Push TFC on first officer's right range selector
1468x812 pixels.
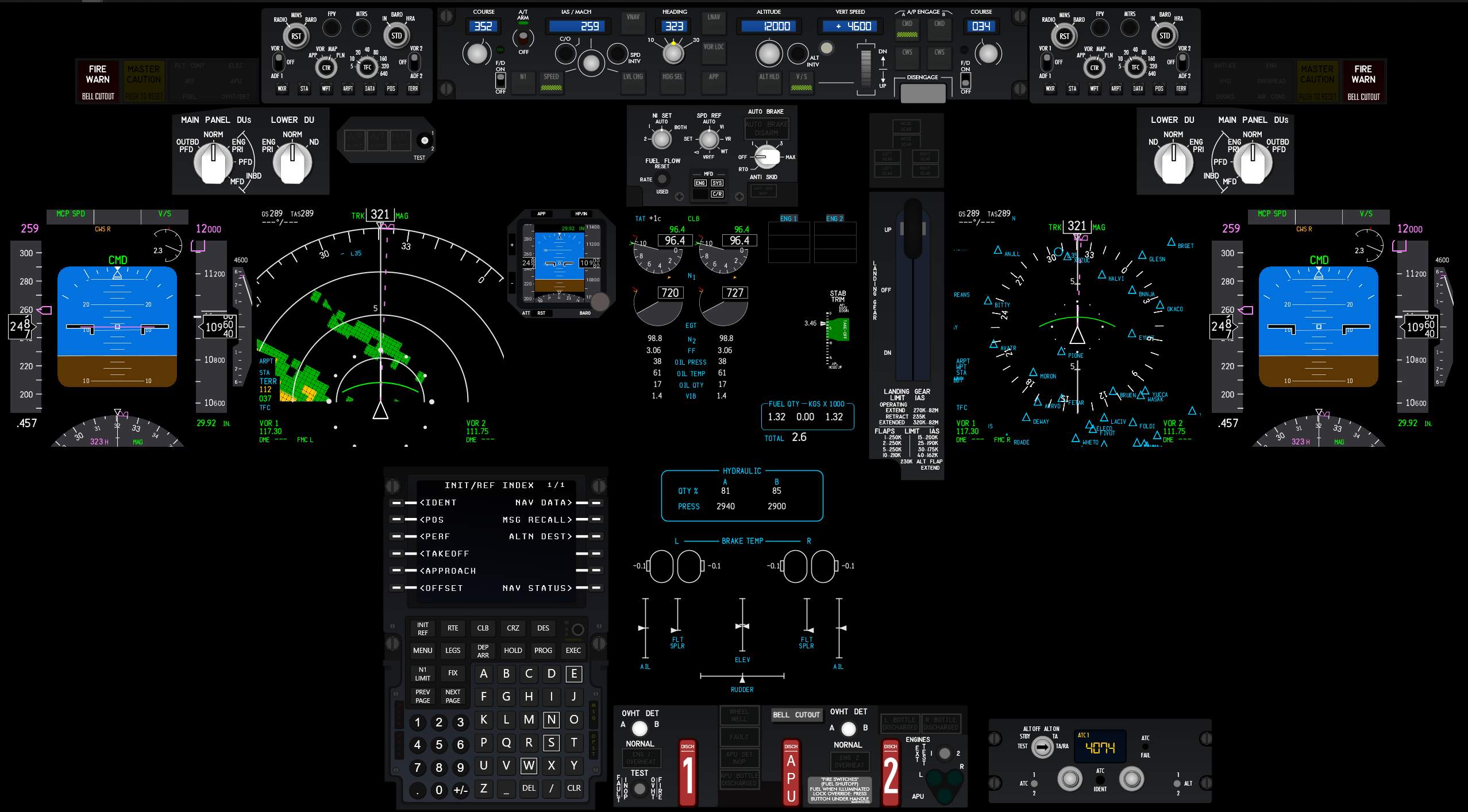click(x=1135, y=68)
